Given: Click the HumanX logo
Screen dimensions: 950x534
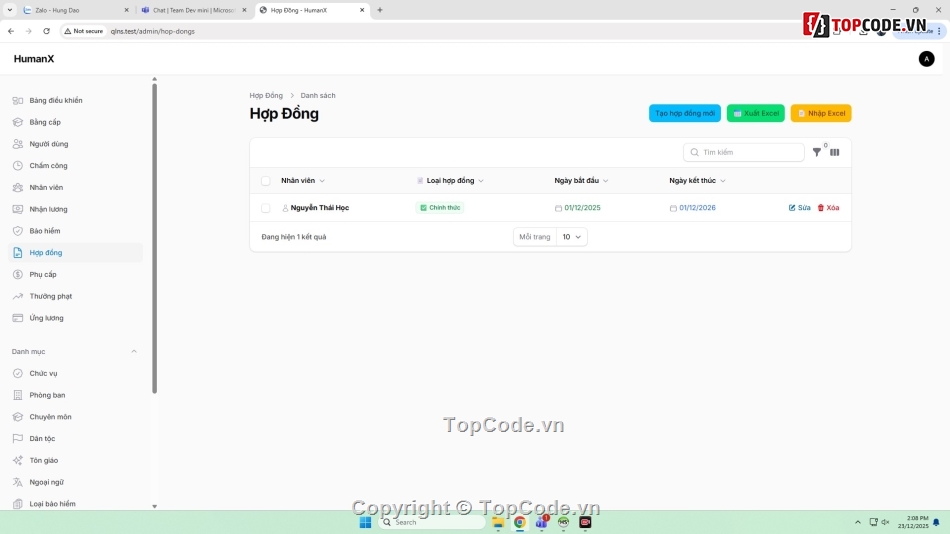Looking at the screenshot, I should coord(34,59).
